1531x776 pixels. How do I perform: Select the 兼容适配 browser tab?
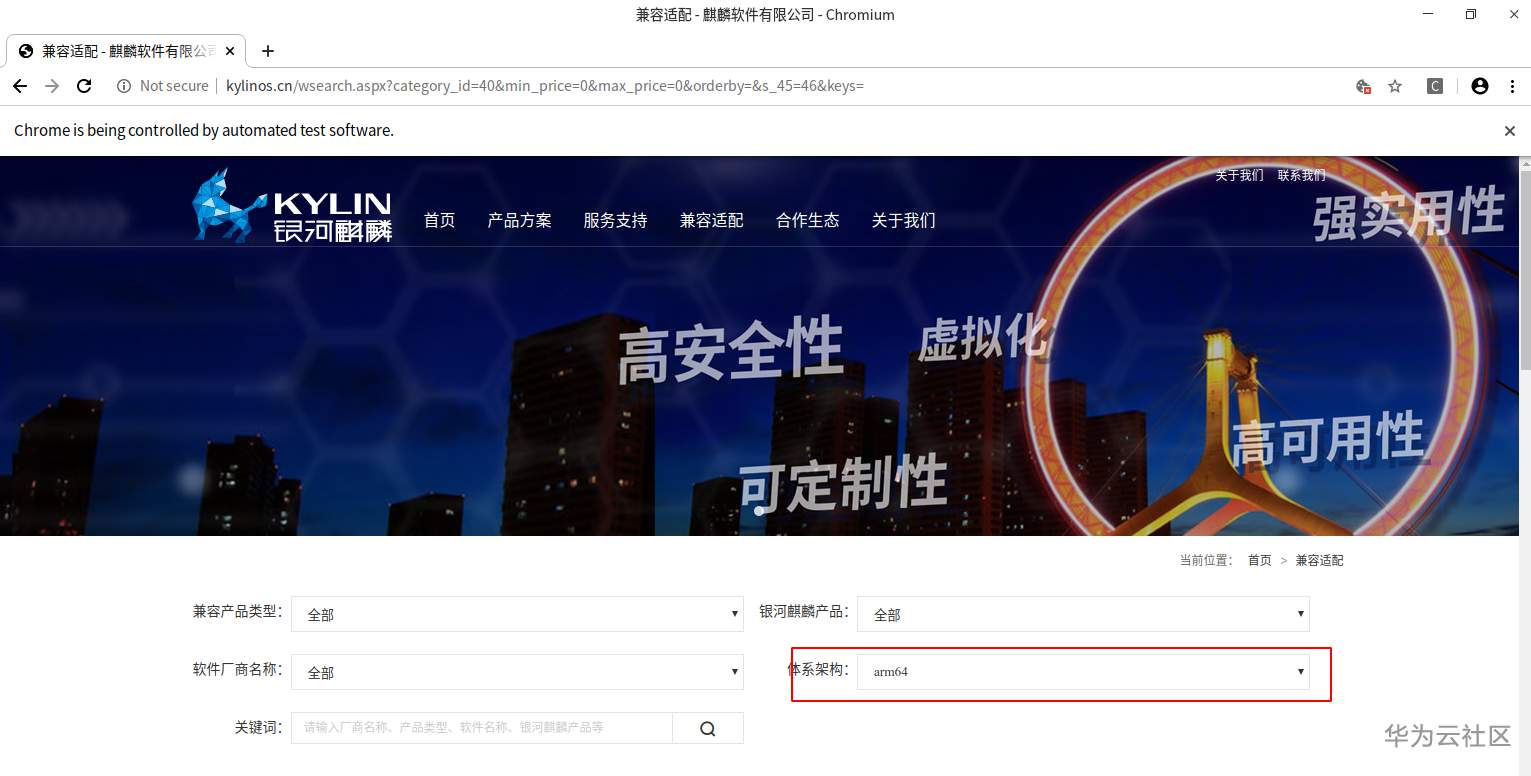coord(127,51)
